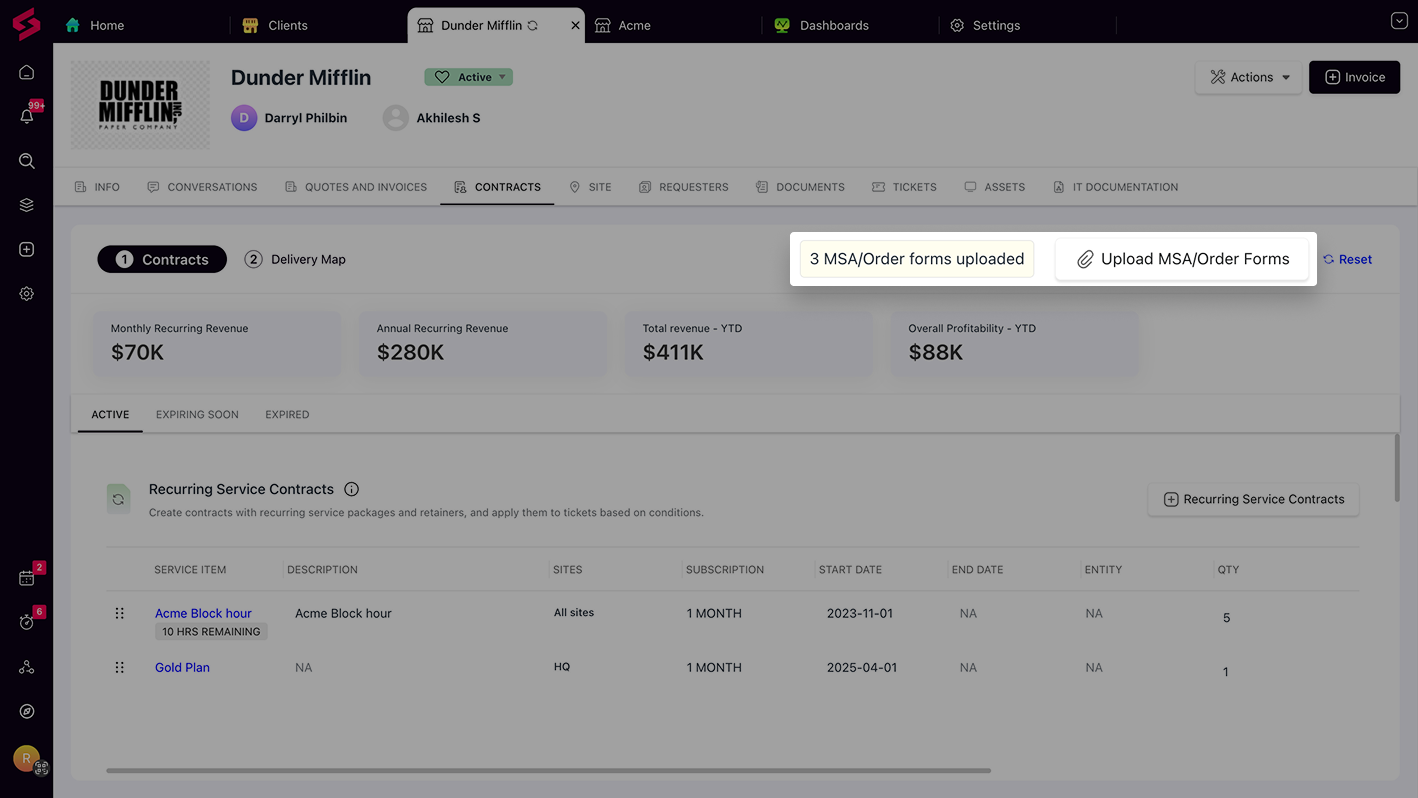Image resolution: width=1418 pixels, height=798 pixels.
Task: Open the Active status dropdown
Action: [468, 77]
